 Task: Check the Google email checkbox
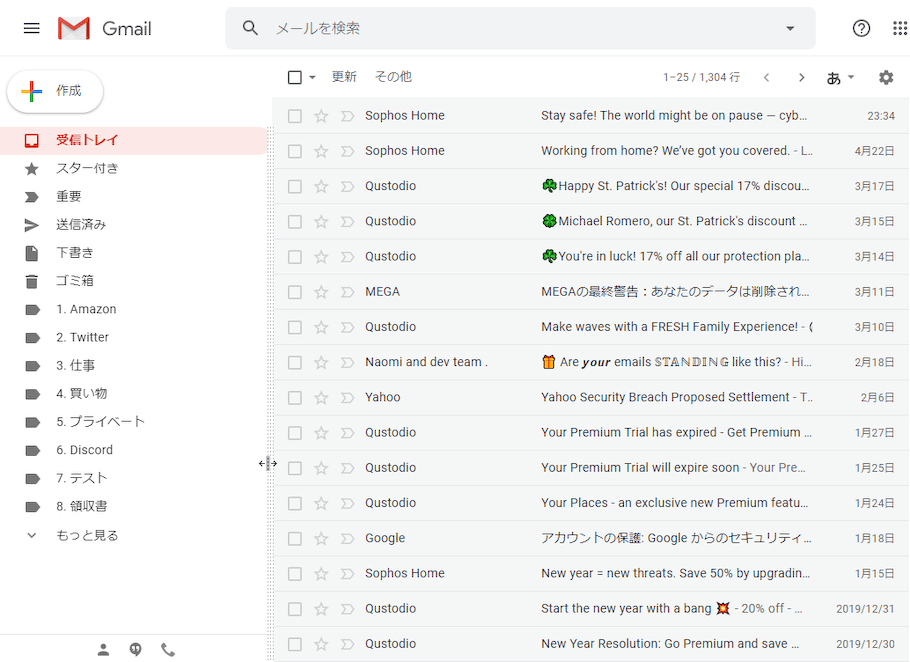295,538
